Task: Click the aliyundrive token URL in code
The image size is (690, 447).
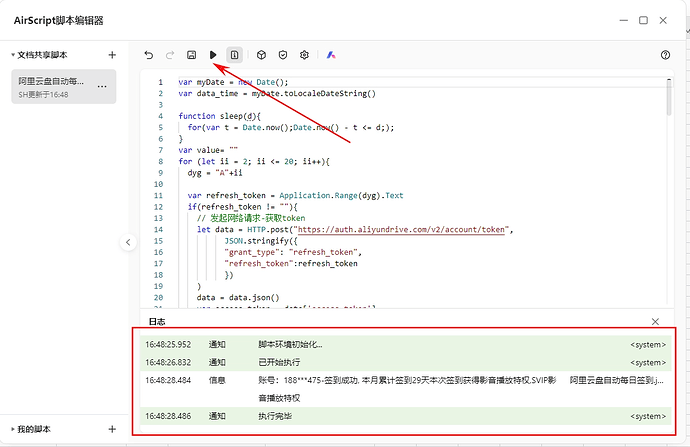Action: click(x=401, y=230)
